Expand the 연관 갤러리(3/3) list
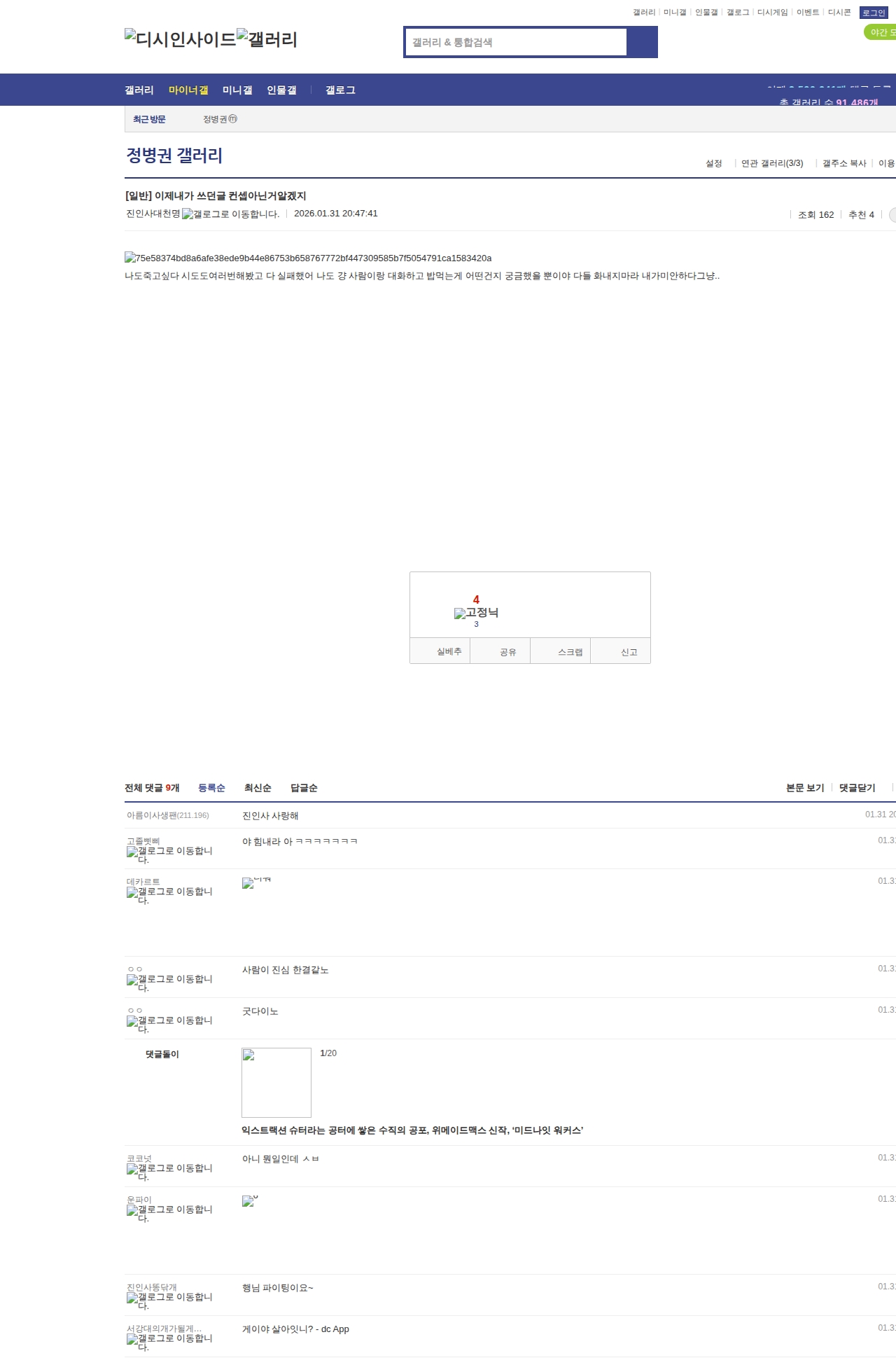 (x=771, y=163)
